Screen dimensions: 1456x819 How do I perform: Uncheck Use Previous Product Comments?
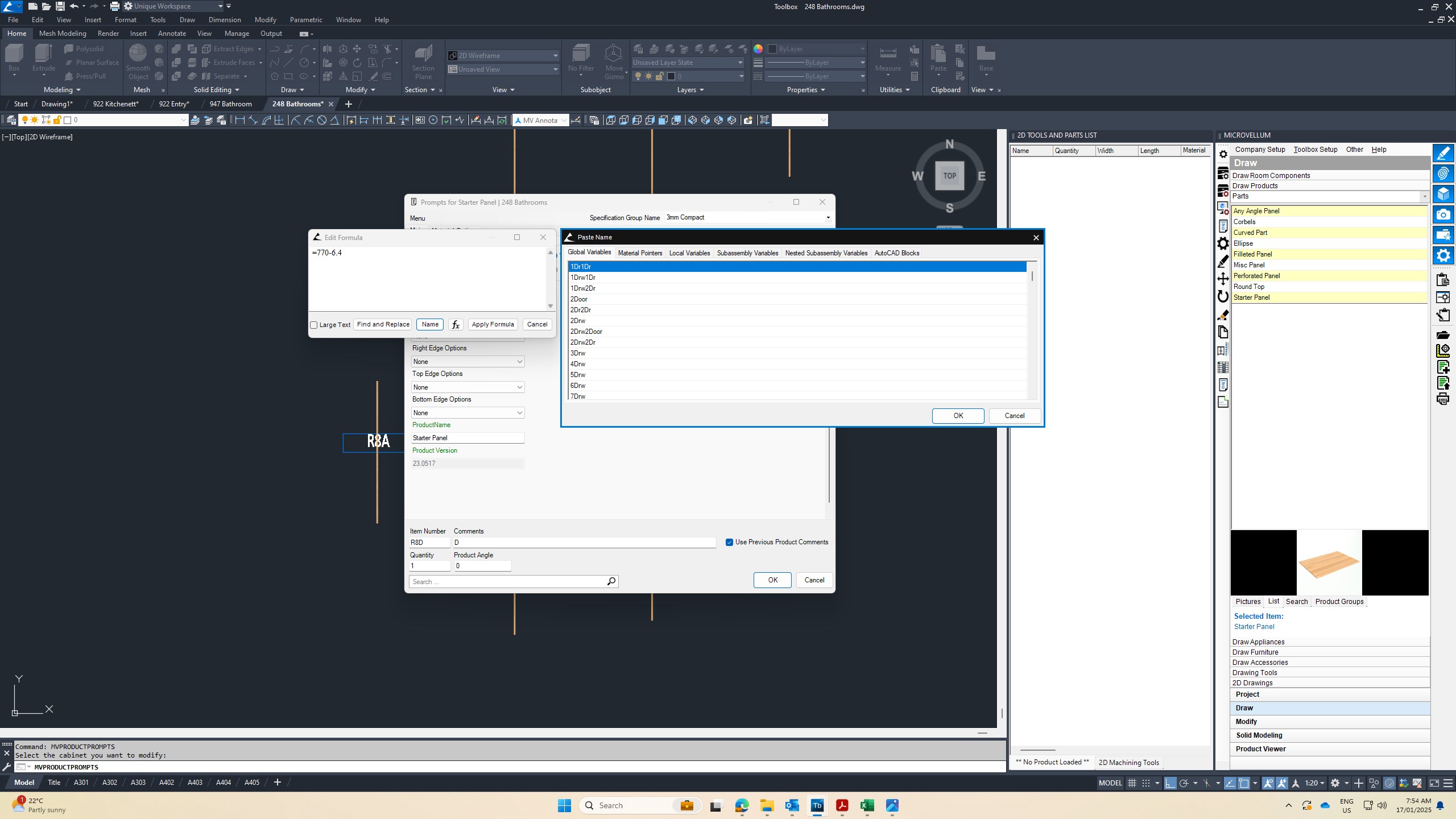click(x=729, y=542)
